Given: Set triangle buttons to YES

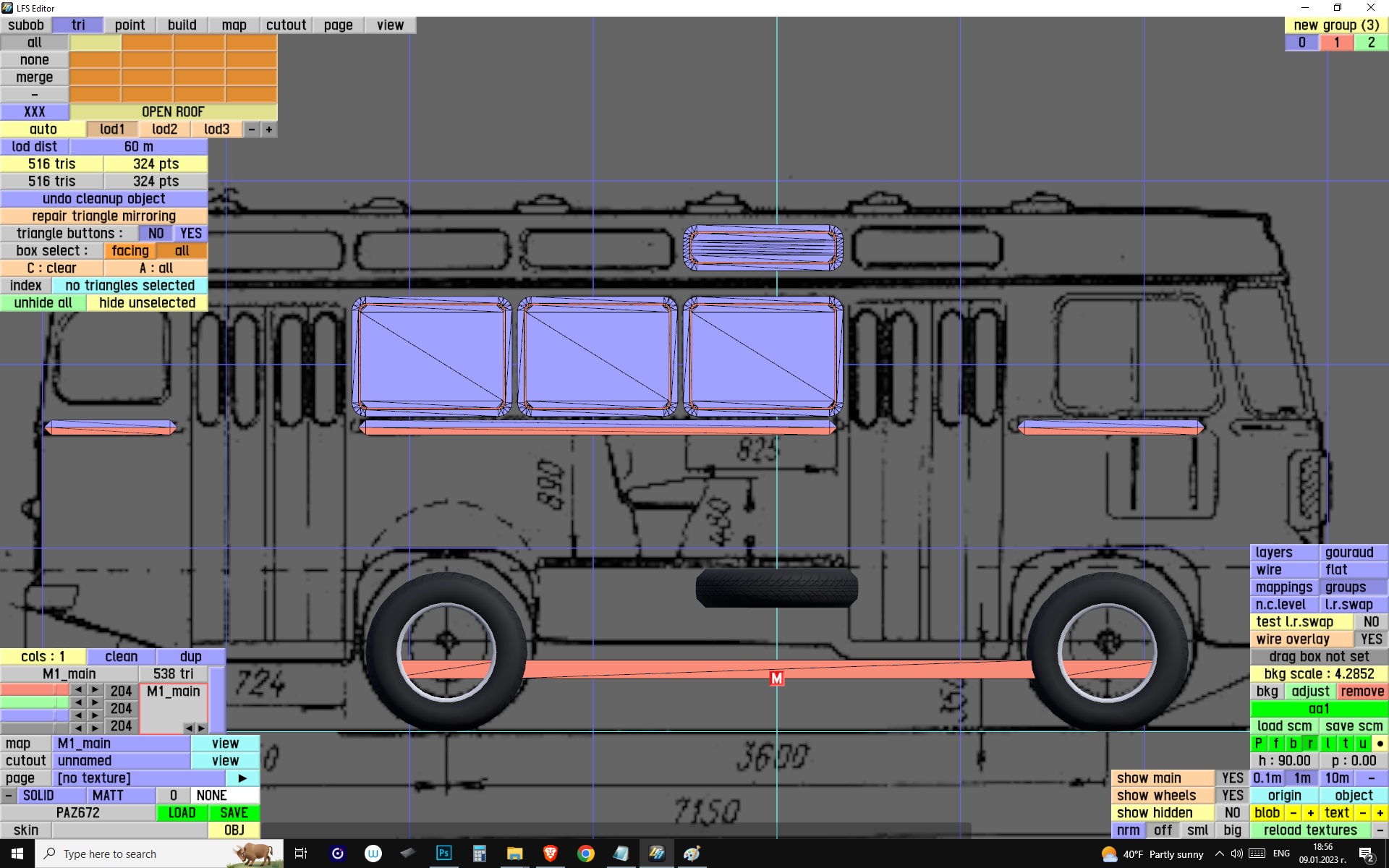Looking at the screenshot, I should (191, 234).
